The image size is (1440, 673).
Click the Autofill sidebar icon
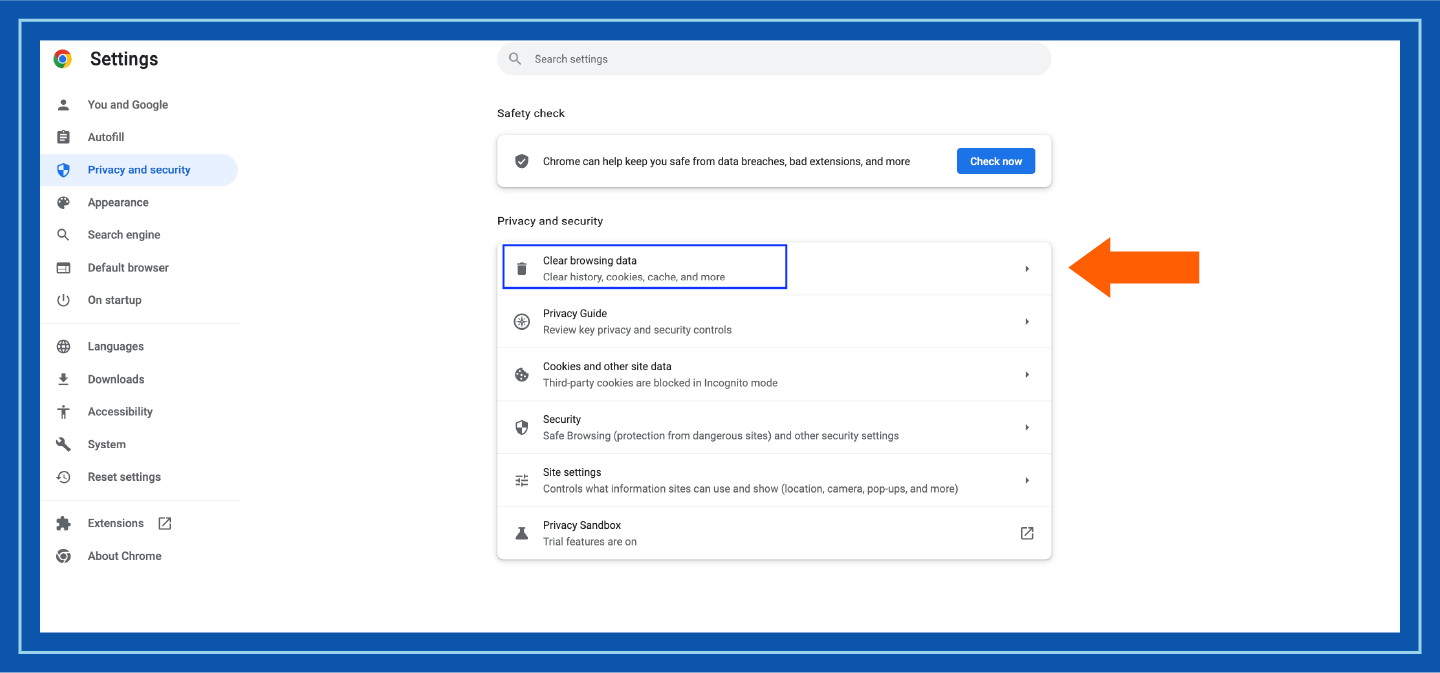pos(63,136)
